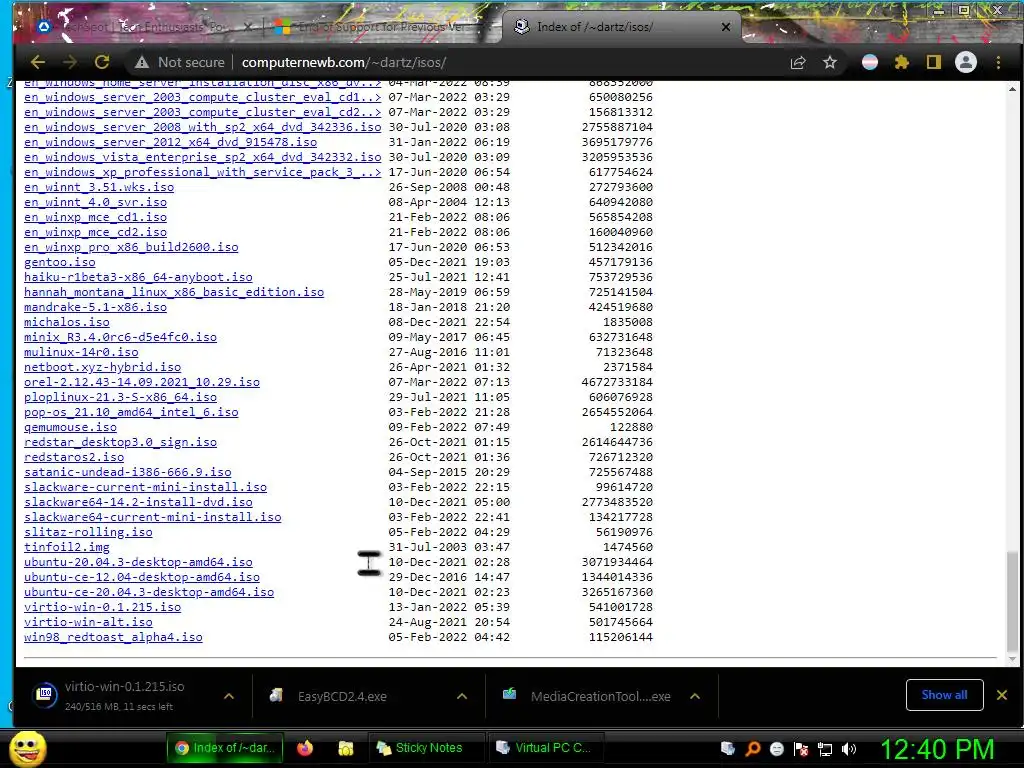This screenshot has height=768, width=1024.
Task: Click netboot.xyz-hybrid.iso link
Action: [103, 368]
